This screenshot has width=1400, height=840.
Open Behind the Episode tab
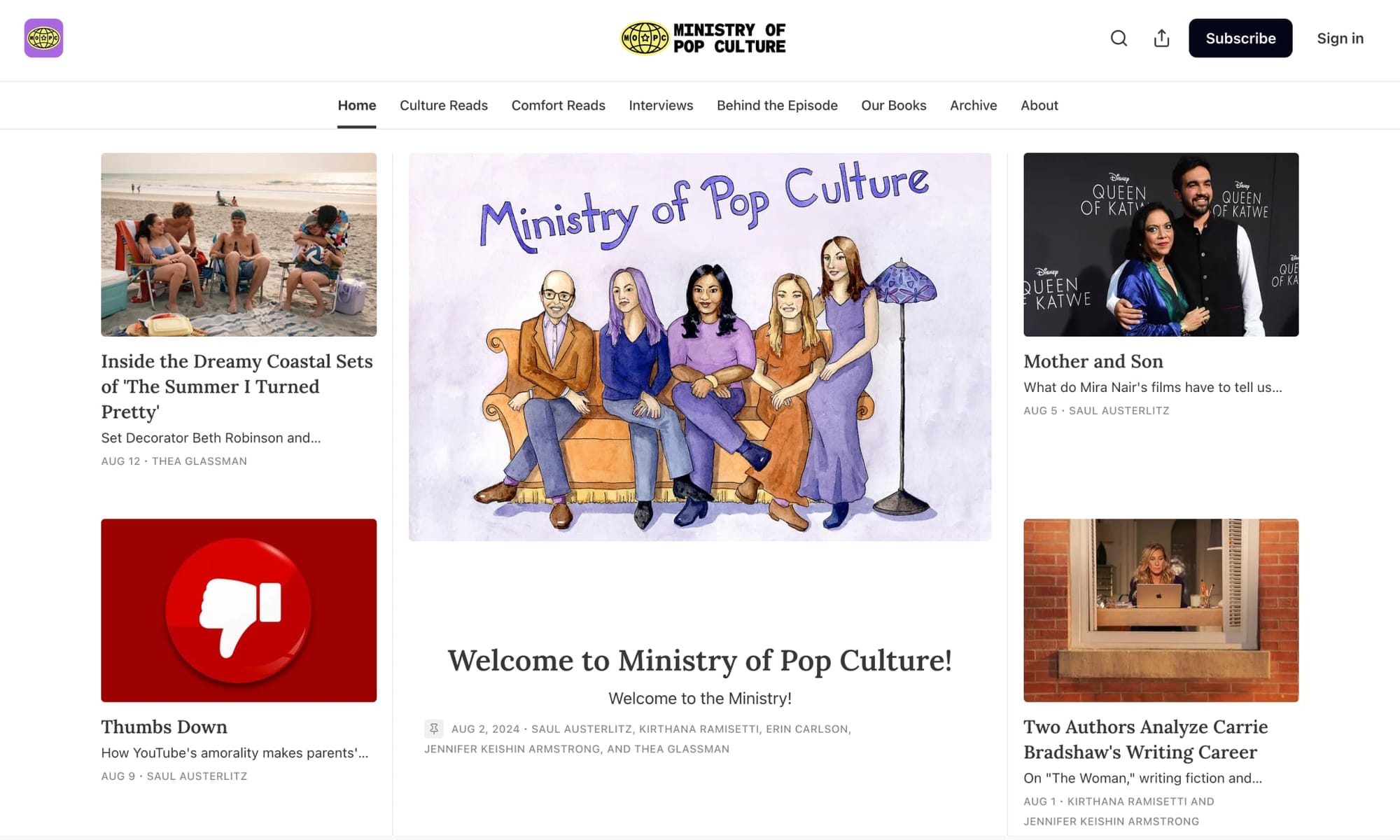click(777, 105)
